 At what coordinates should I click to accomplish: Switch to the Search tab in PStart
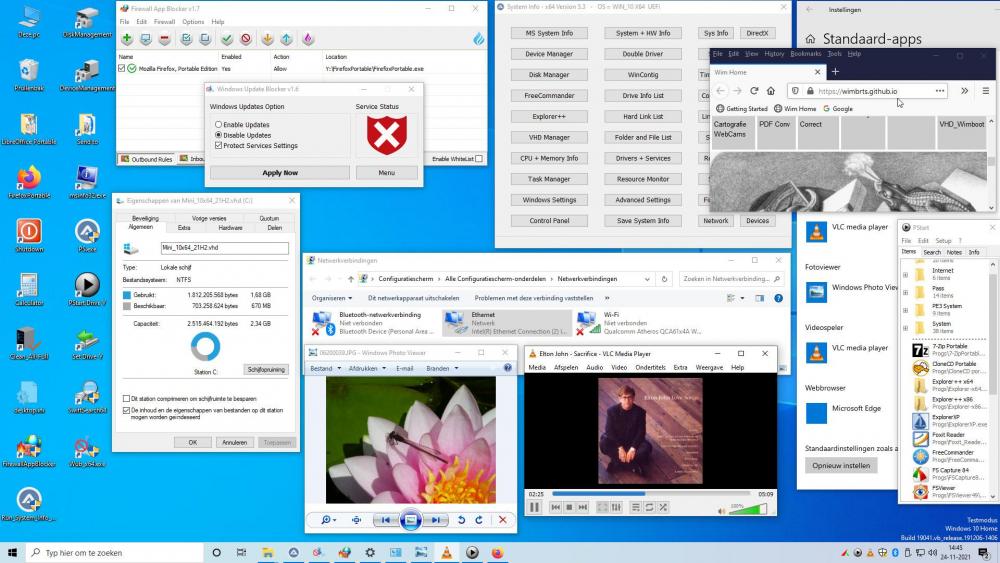[x=932, y=252]
